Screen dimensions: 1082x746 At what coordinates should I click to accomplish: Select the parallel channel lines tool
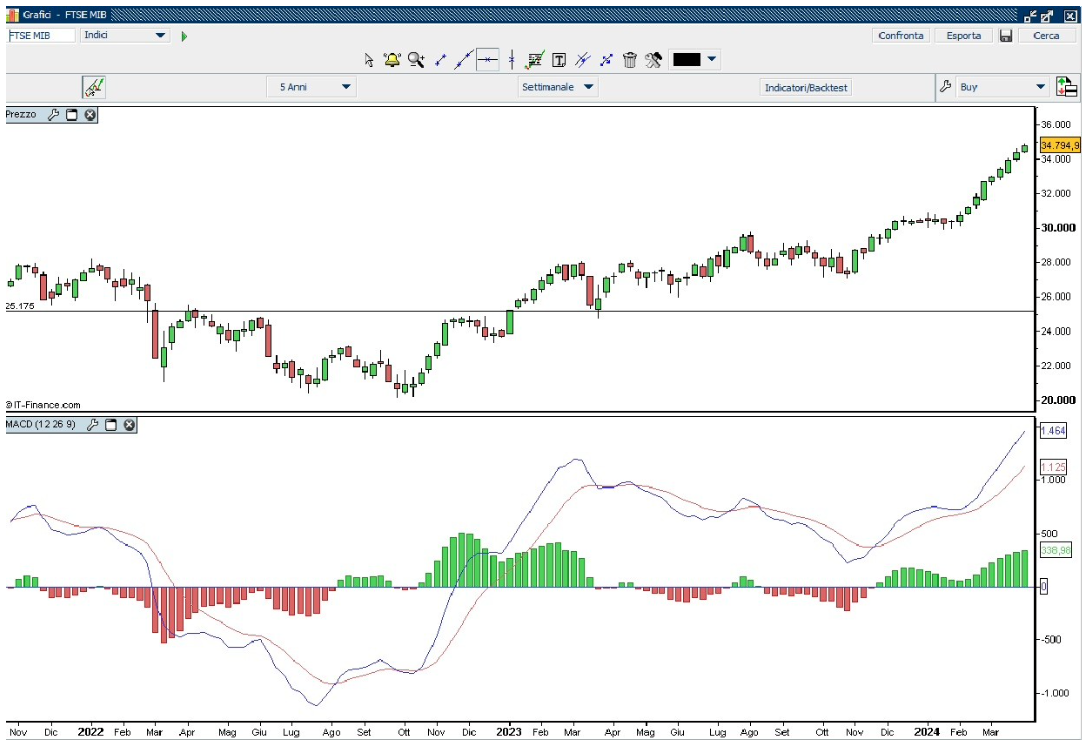[583, 60]
